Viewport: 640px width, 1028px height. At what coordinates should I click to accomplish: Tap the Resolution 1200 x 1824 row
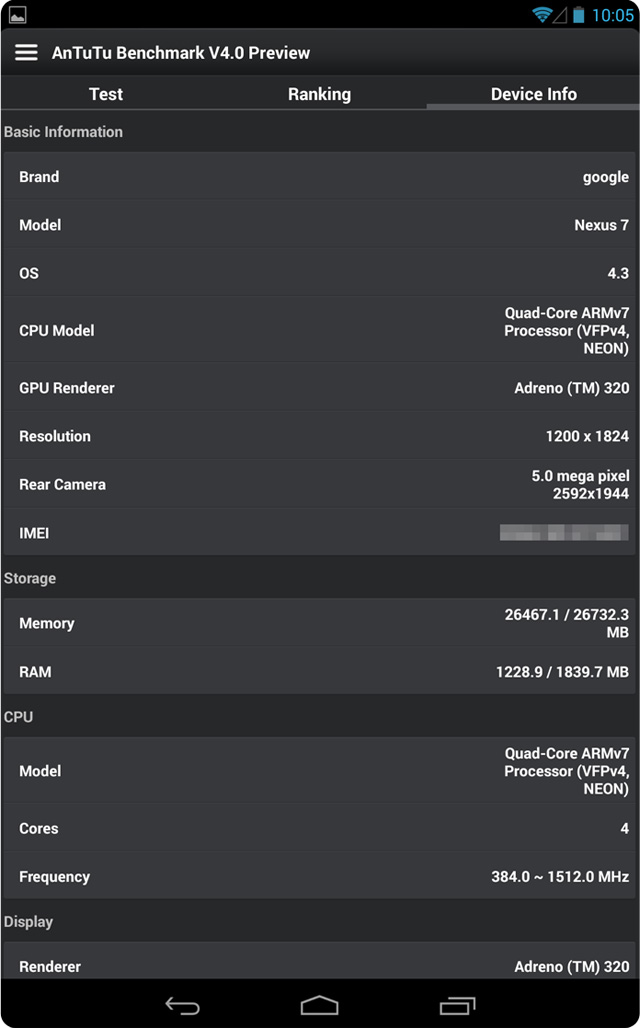point(320,436)
